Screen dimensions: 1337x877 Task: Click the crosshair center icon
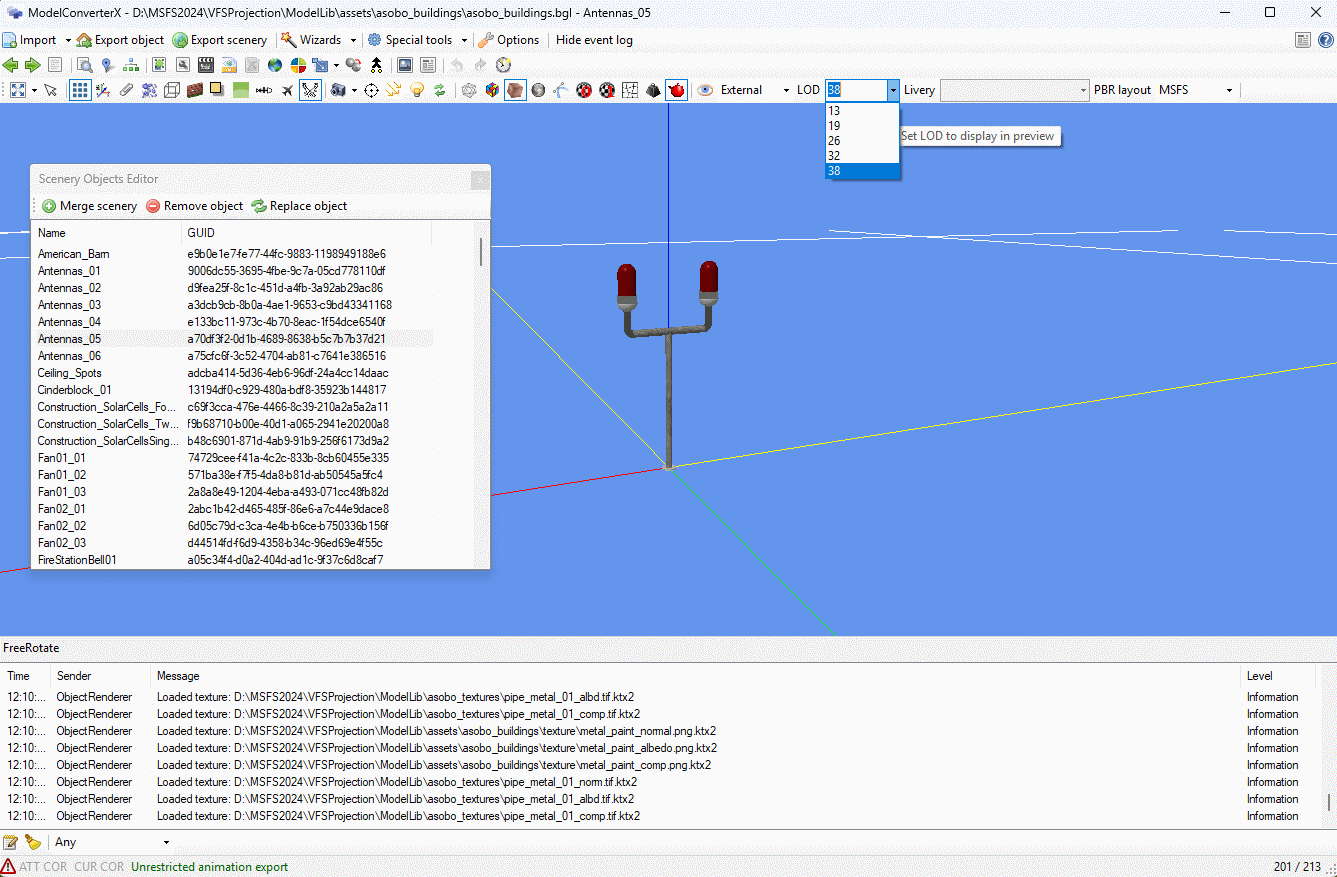(371, 90)
